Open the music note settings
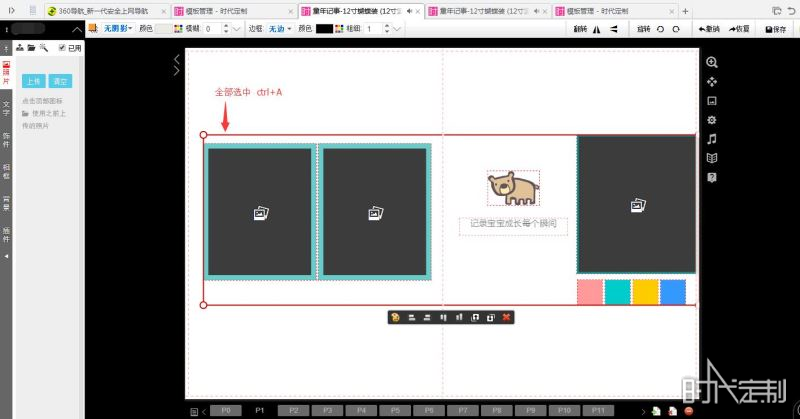800x419 pixels. pyautogui.click(x=712, y=139)
